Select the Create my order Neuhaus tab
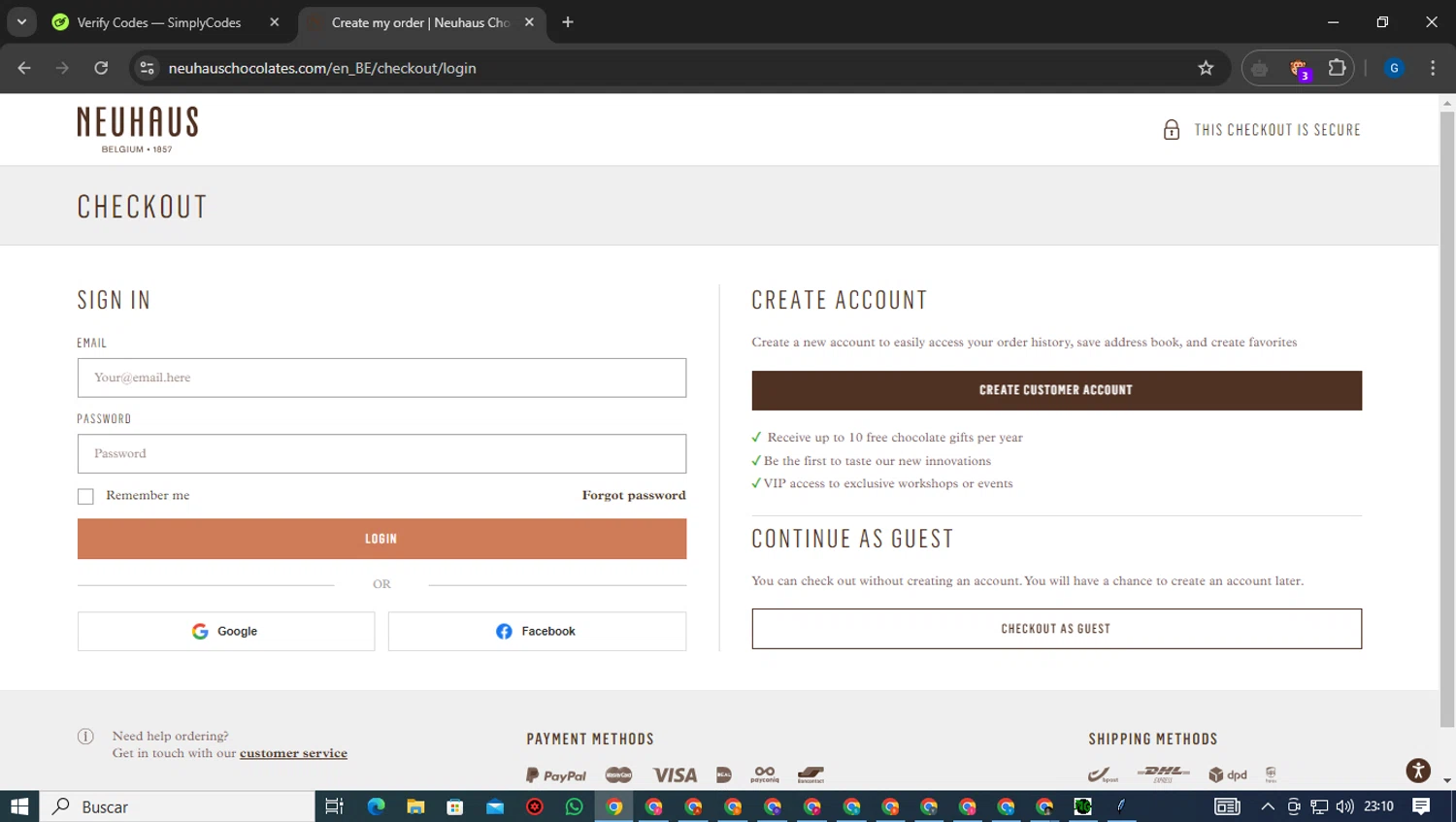The height and width of the screenshot is (822, 1456). coord(421,22)
